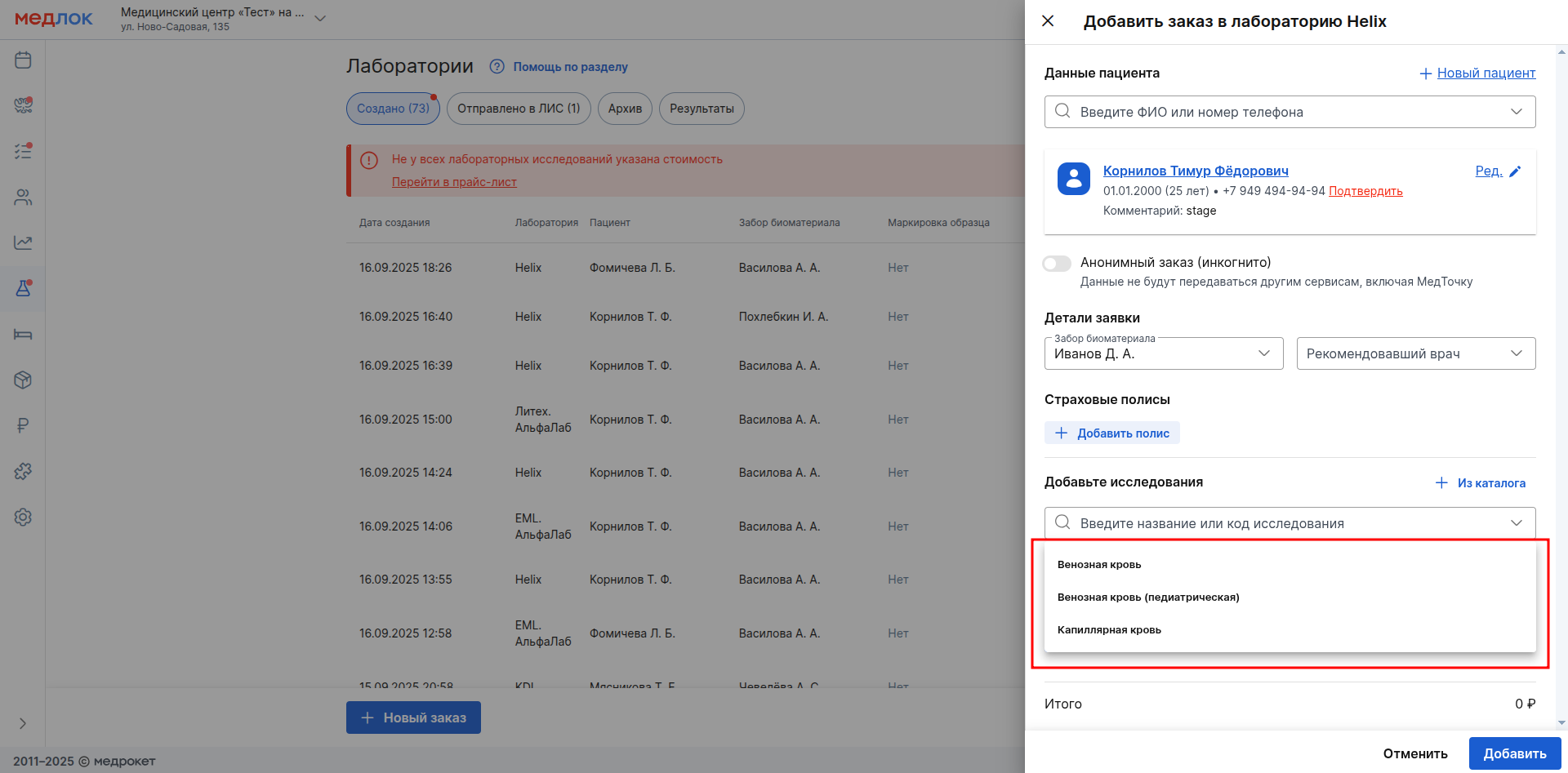The image size is (1568, 773).
Task: Open the laboratory flask sidebar icon
Action: pos(23,288)
